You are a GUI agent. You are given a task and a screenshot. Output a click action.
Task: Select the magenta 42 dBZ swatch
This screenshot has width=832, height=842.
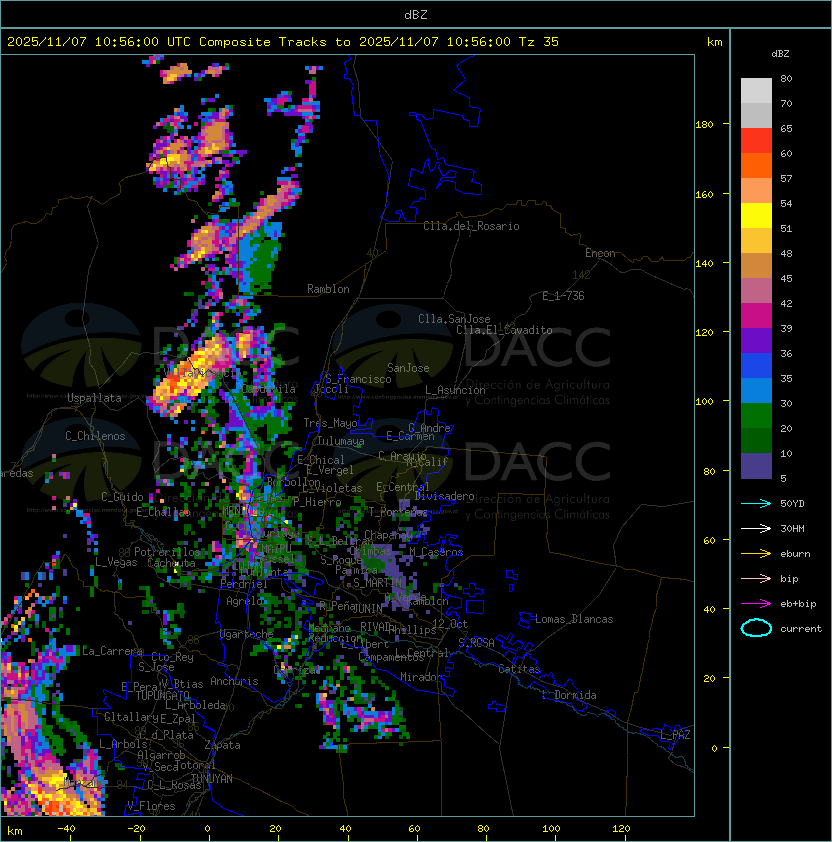click(x=756, y=316)
